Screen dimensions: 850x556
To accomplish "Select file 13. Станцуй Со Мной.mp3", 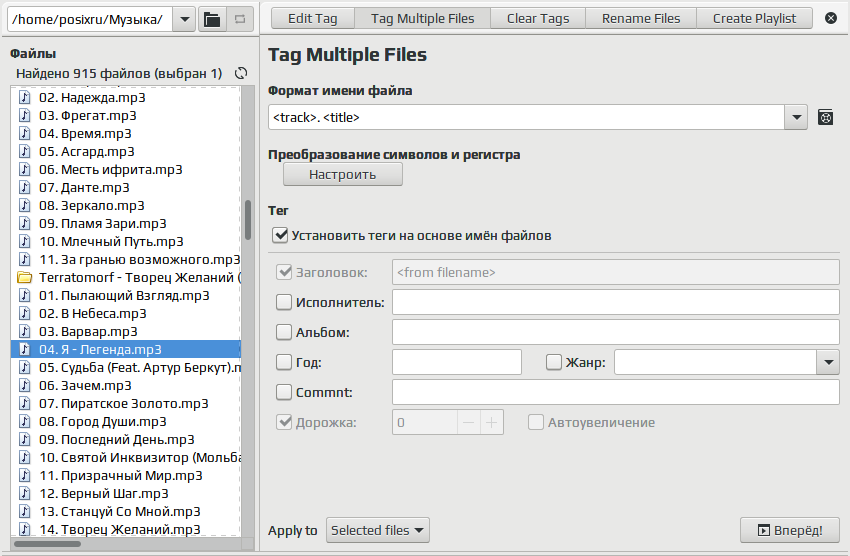I will [x=125, y=511].
